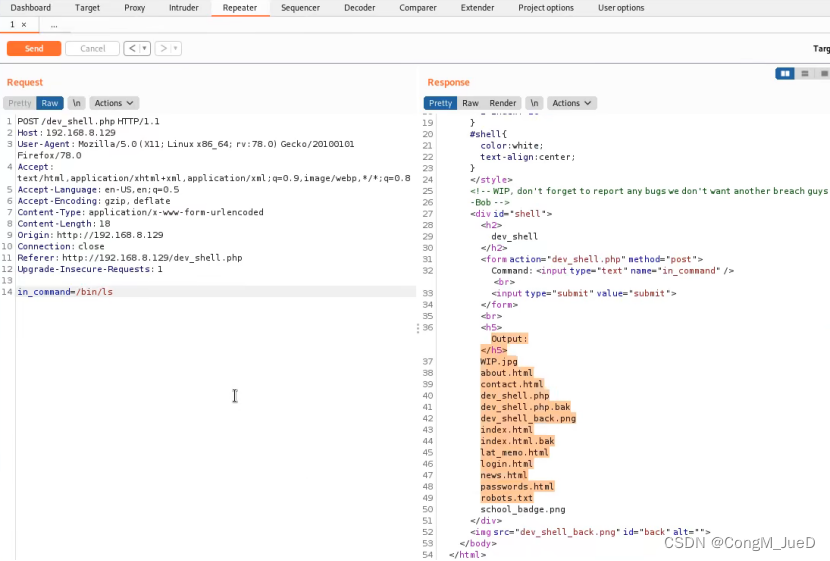Image resolution: width=830 pixels, height=561 pixels.
Task: Click news.html in the response listing
Action: click(x=504, y=475)
